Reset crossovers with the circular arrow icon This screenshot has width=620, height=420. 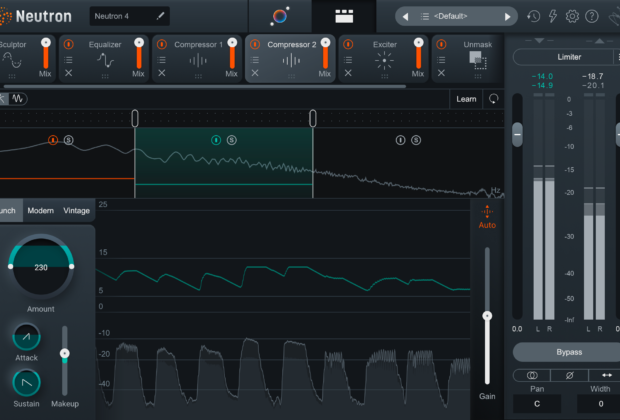point(493,99)
